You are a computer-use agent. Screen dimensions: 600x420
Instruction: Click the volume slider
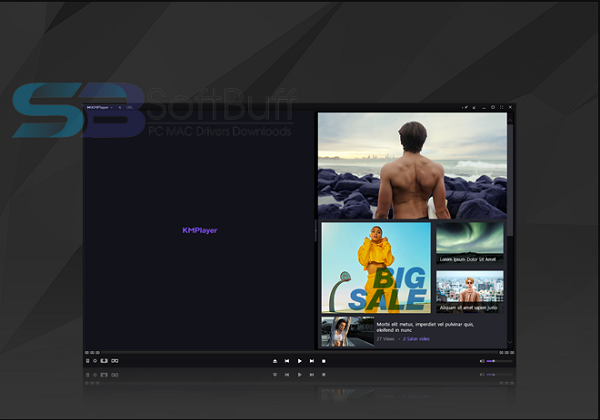click(x=499, y=361)
